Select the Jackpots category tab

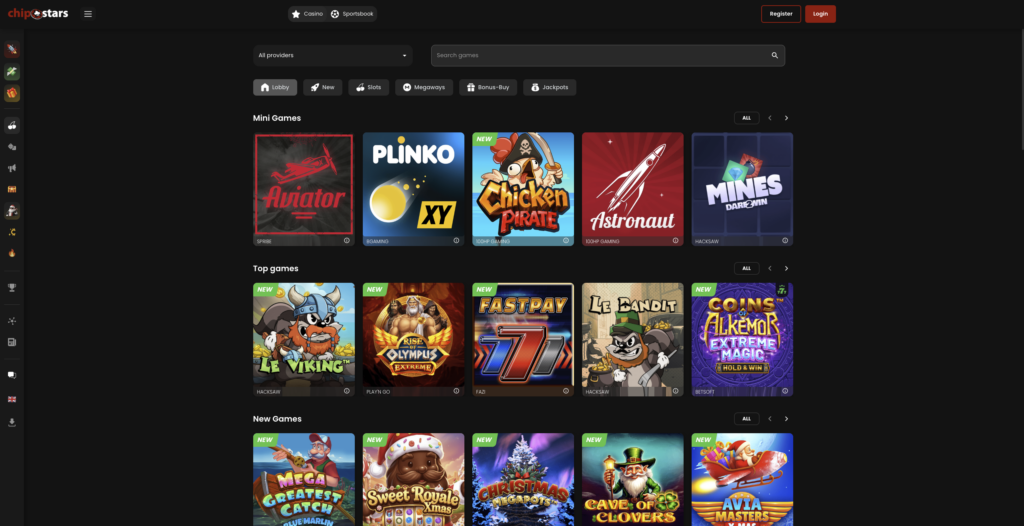point(549,88)
